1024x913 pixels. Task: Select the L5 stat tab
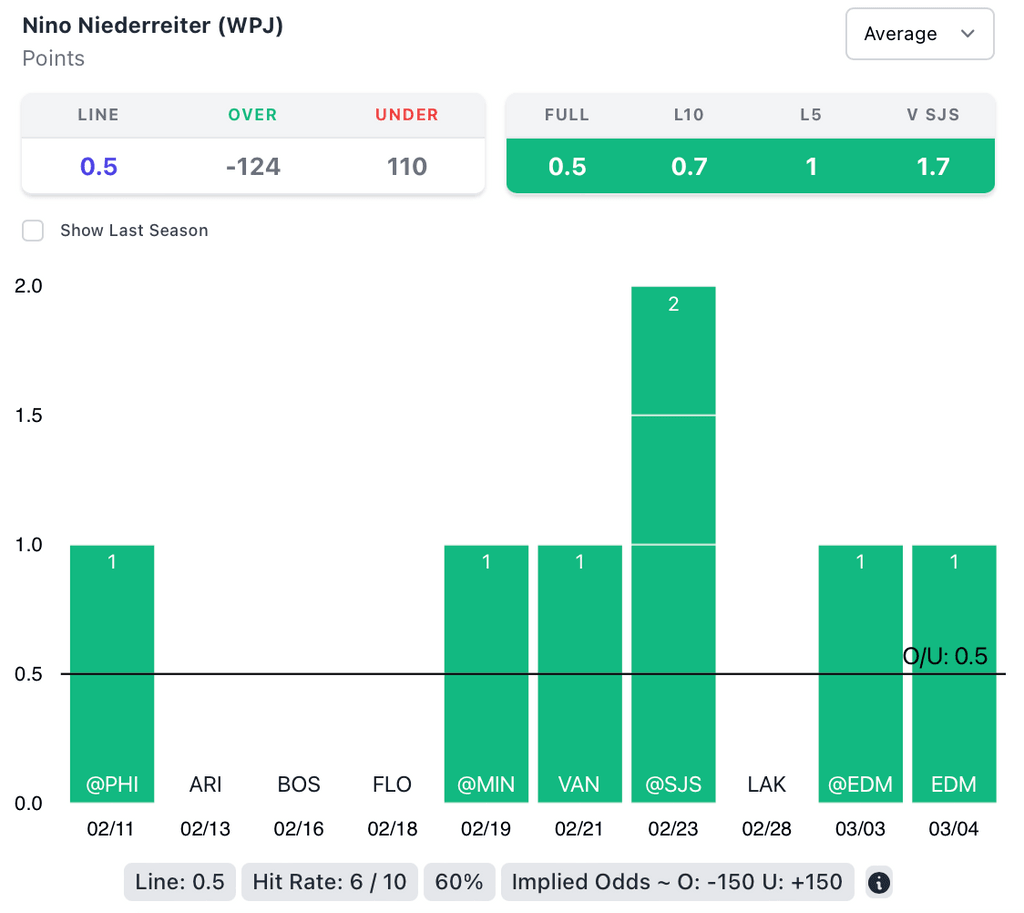click(x=810, y=115)
